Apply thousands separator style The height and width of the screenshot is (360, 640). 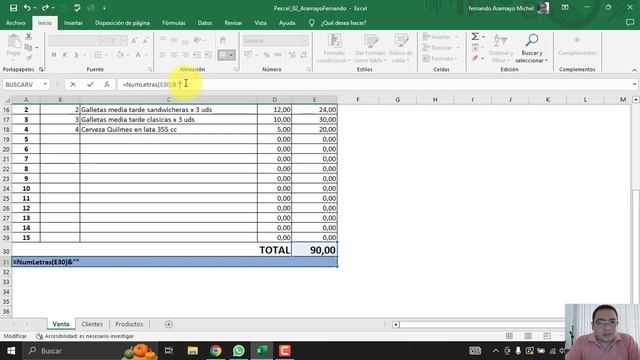tap(278, 55)
